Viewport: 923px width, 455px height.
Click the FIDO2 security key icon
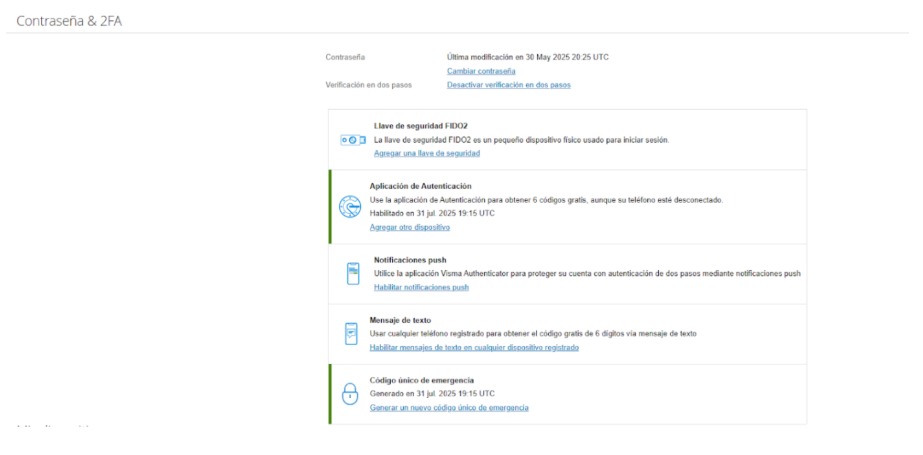[x=353, y=140]
